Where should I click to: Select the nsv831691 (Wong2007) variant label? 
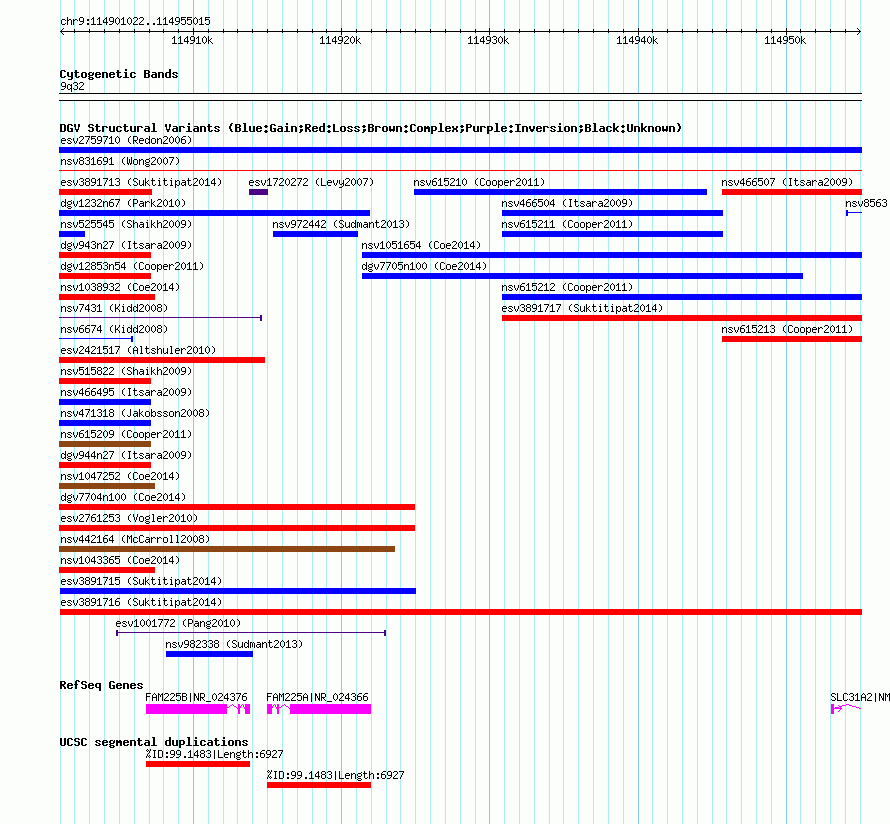pyautogui.click(x=120, y=161)
